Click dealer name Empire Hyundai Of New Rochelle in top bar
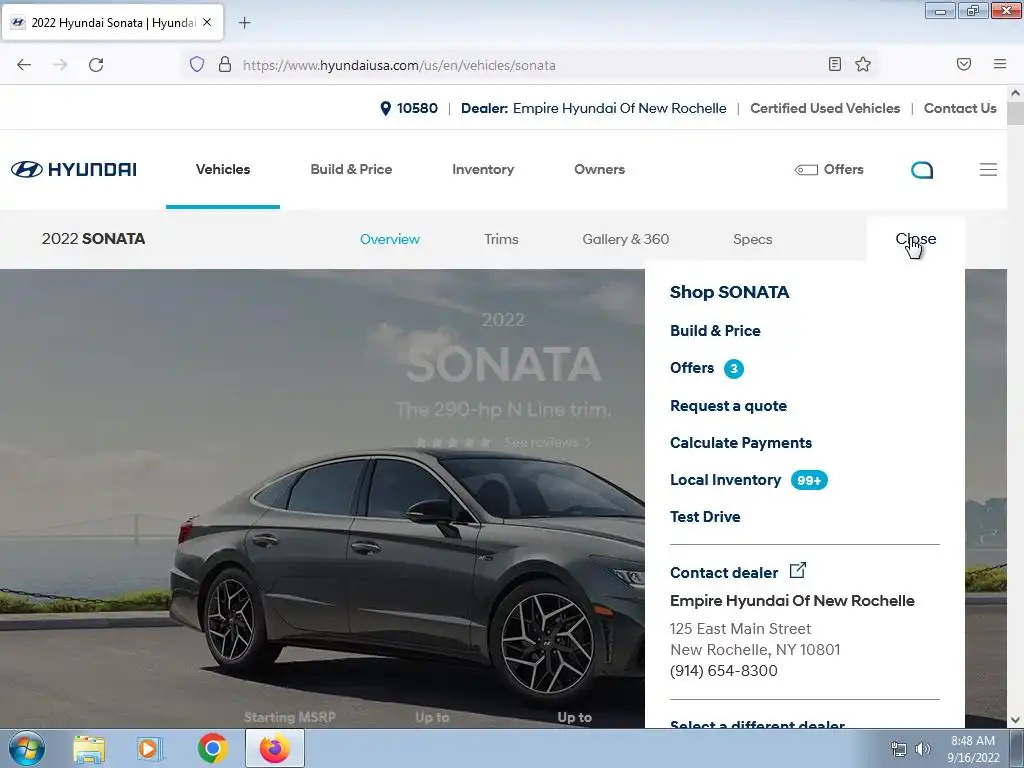Screen dimensions: 1024x768 coord(619,108)
